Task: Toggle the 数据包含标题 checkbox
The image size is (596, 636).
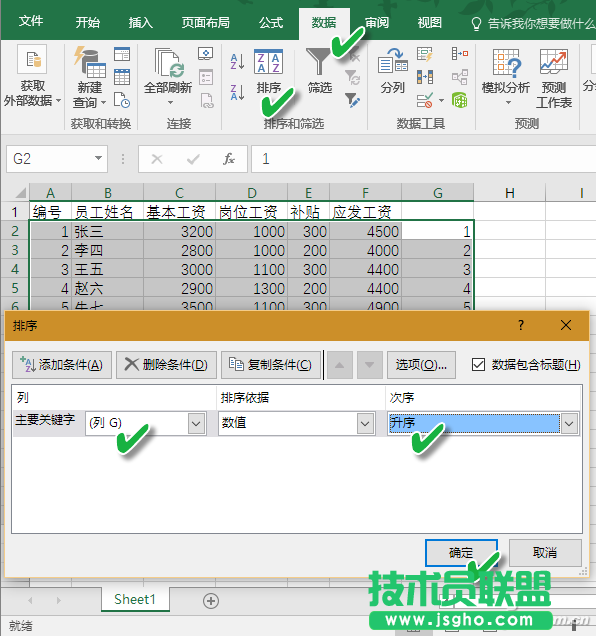Action: click(478, 365)
